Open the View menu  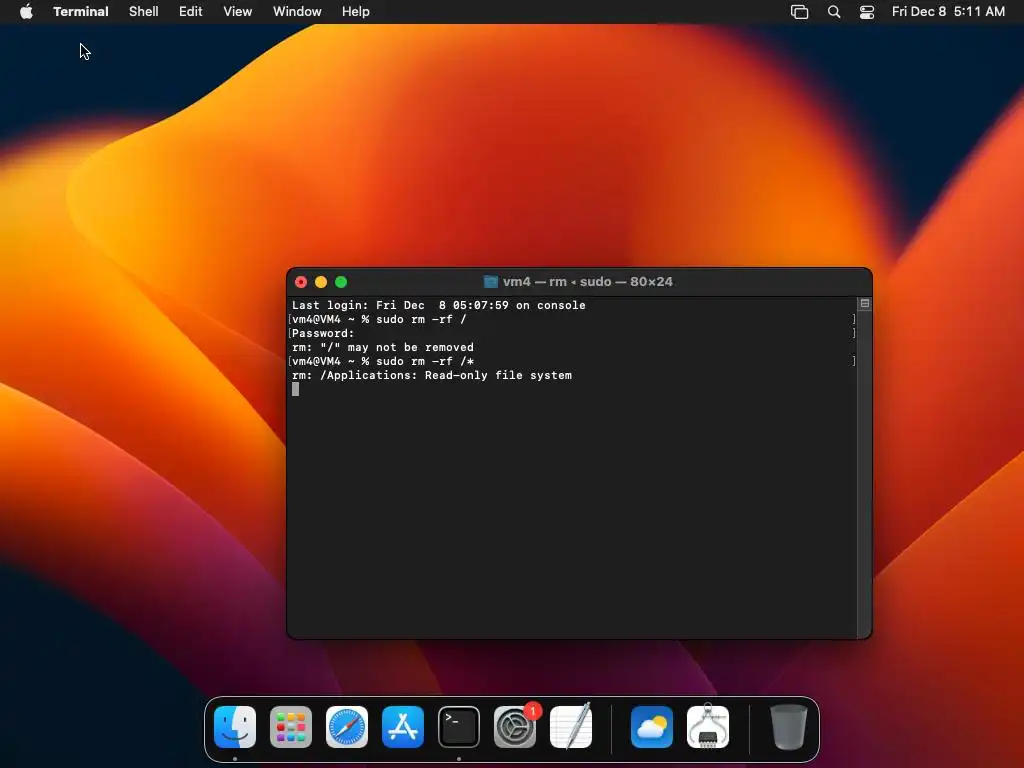click(x=238, y=11)
